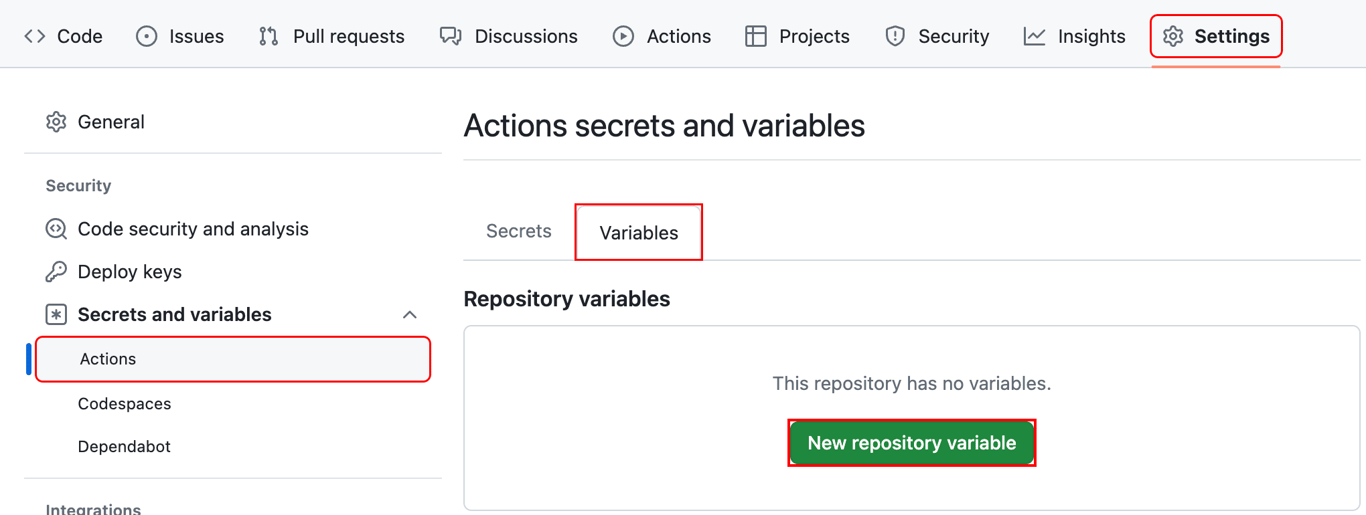The height and width of the screenshot is (515, 1366).
Task: Click the General gear icon in sidebar
Action: tap(56, 122)
